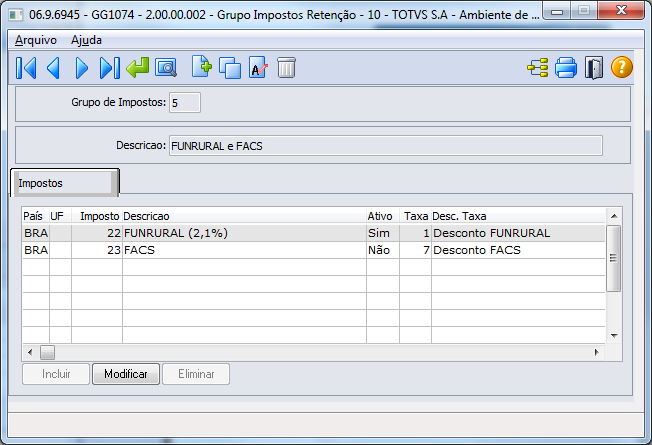Viewport: 652px width, 445px height.
Task: Close the window with X button
Action: tap(621, 10)
